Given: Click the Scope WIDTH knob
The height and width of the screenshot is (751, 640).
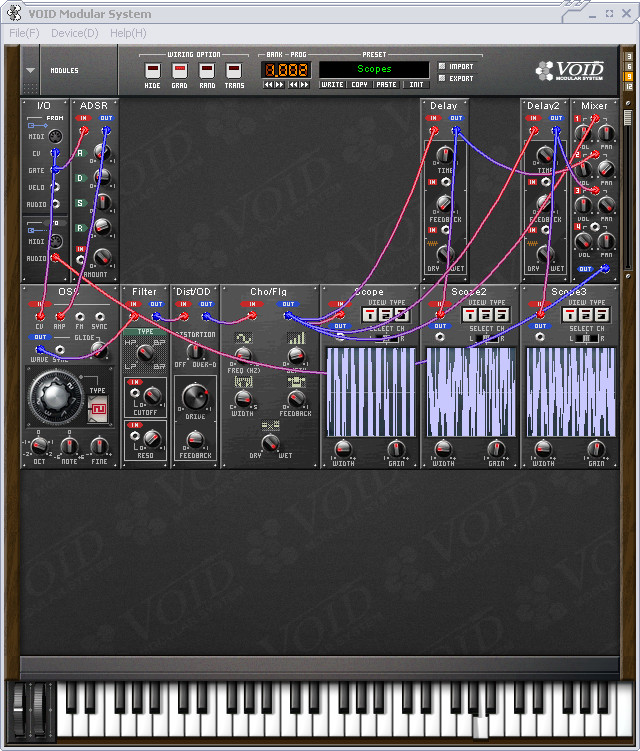Looking at the screenshot, I should tap(343, 449).
